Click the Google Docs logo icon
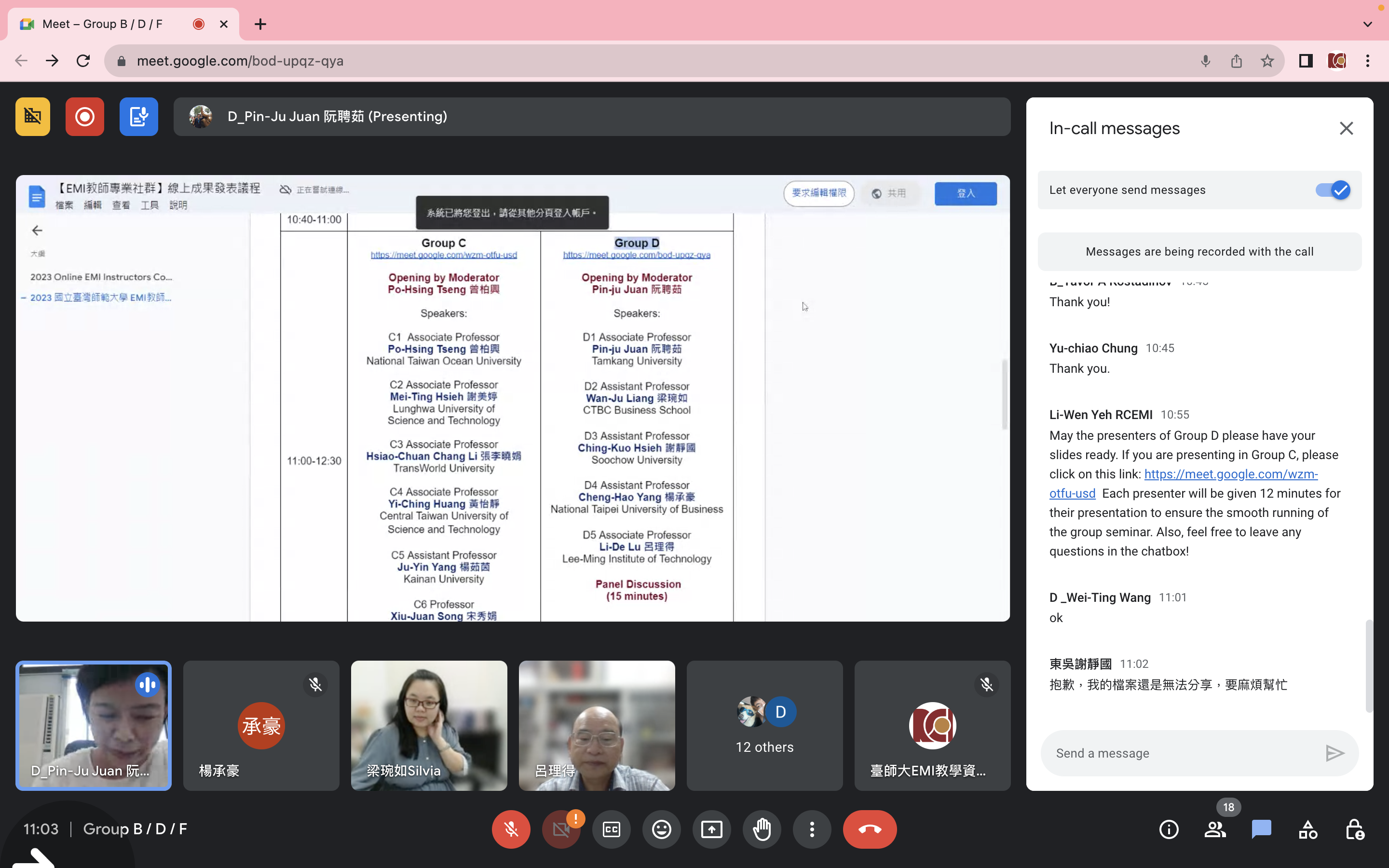 (37, 196)
